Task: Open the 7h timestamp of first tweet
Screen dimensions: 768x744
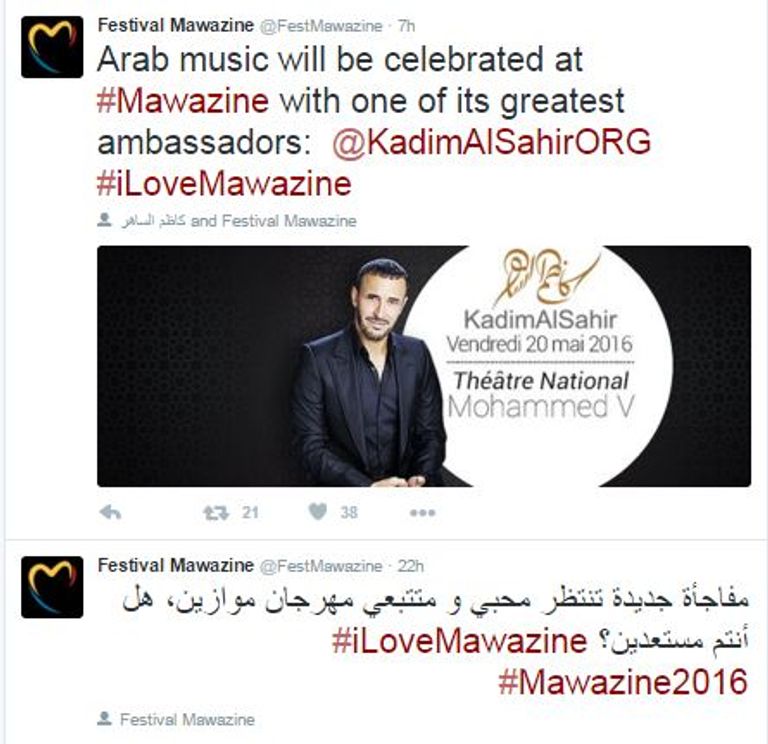Action: pos(407,25)
